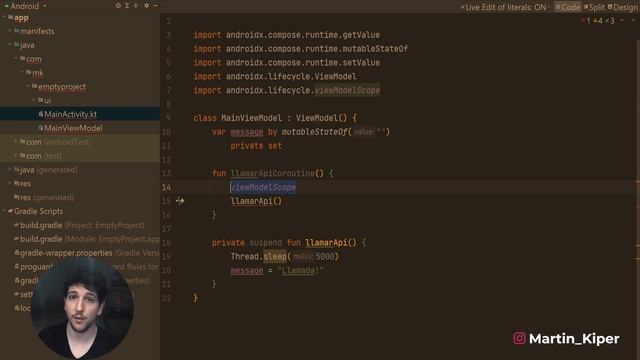This screenshot has height=360, width=640.
Task: Click MainViewModel class name on line 9
Action: pyautogui.click(x=251, y=118)
